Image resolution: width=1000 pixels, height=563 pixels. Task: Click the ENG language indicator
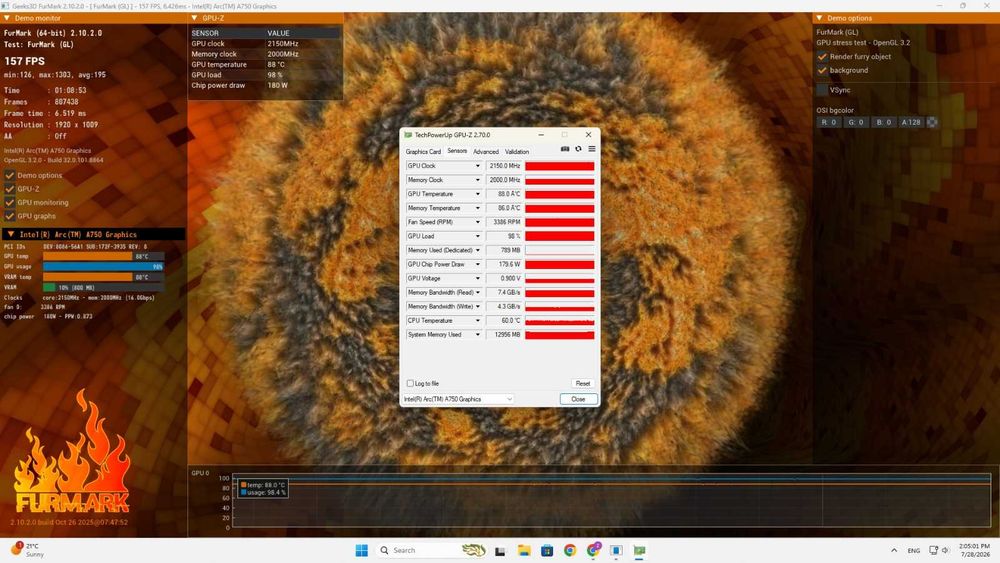pos(913,550)
